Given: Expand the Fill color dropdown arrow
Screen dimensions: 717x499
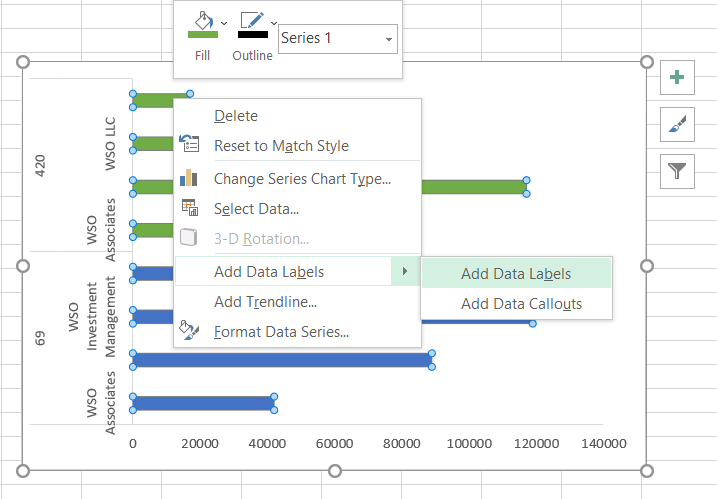Looking at the screenshot, I should pos(224,22).
